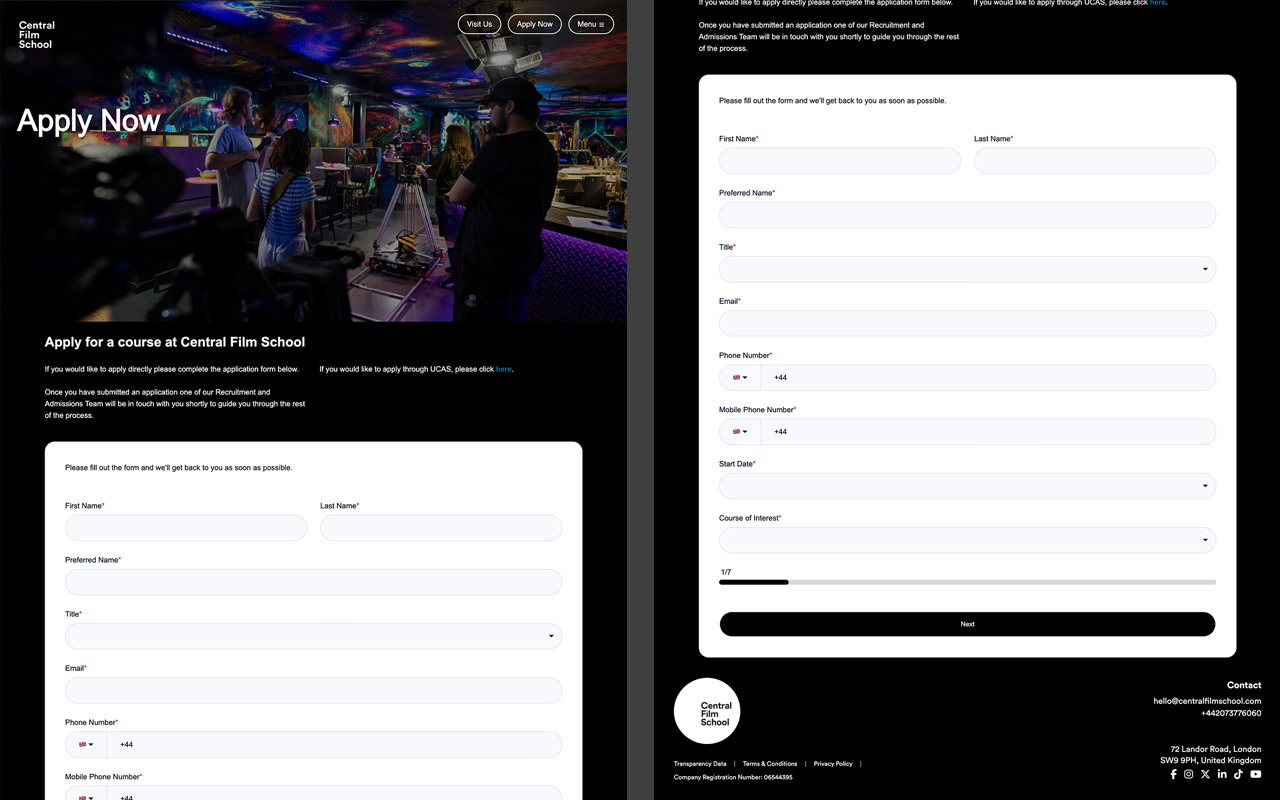
Task: Click the 1/7 form progress bar
Action: pyautogui.click(x=967, y=582)
